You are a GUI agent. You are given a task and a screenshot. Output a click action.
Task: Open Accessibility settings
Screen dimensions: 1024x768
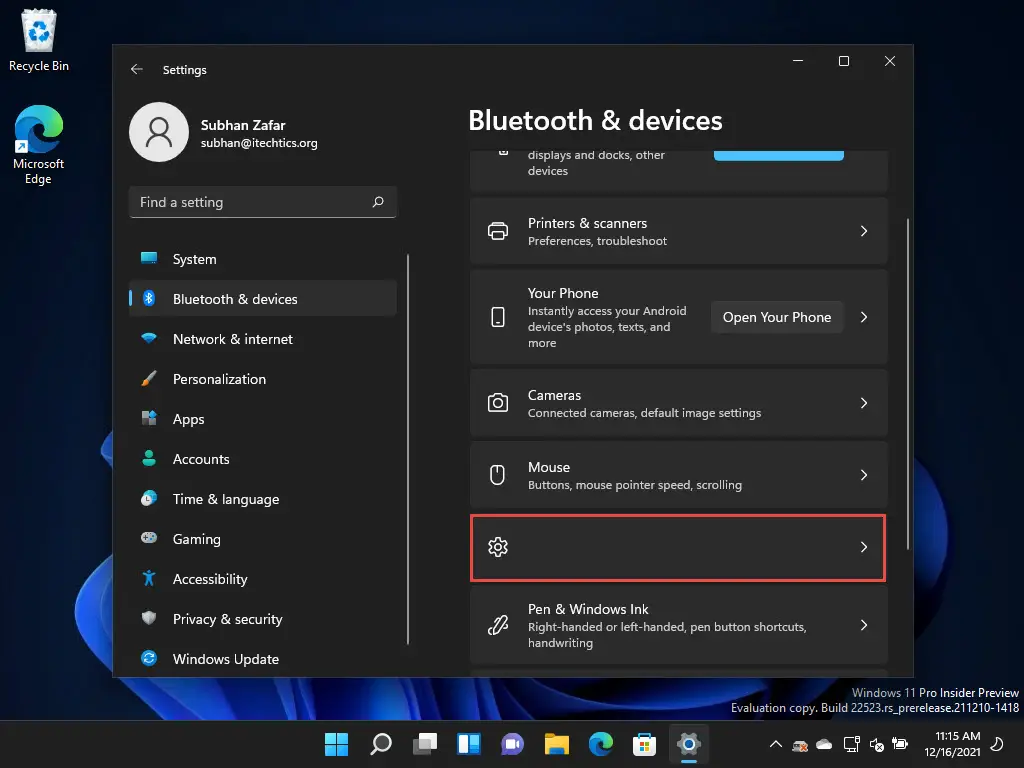263,579
